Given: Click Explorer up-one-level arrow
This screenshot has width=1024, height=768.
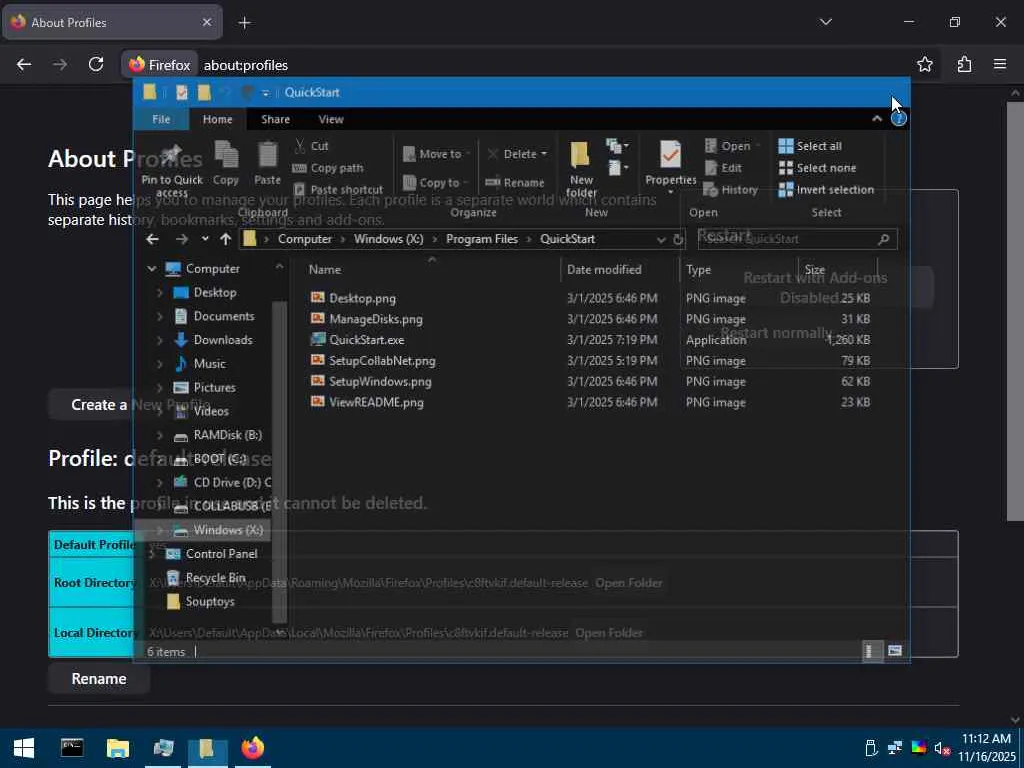Looking at the screenshot, I should click(x=226, y=240).
